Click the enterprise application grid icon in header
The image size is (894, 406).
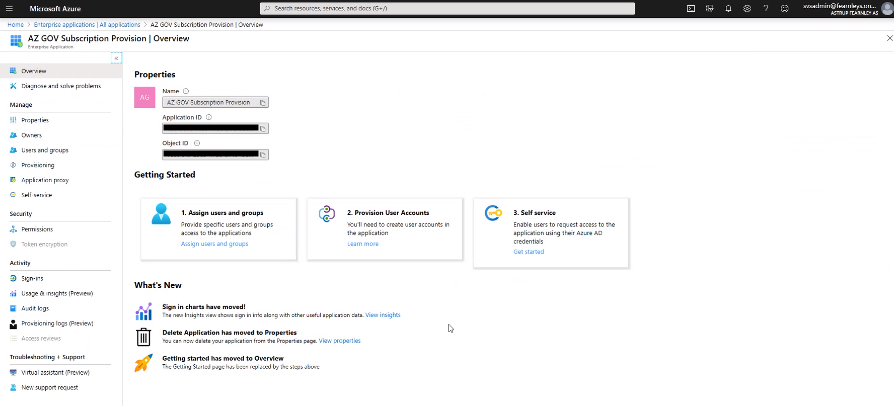pos(16,40)
